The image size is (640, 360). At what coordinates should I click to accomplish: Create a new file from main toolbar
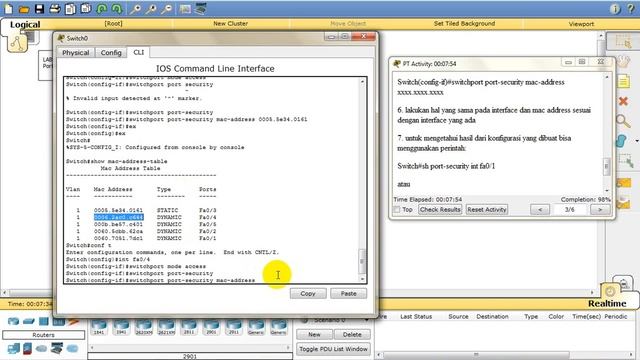(x=8, y=9)
